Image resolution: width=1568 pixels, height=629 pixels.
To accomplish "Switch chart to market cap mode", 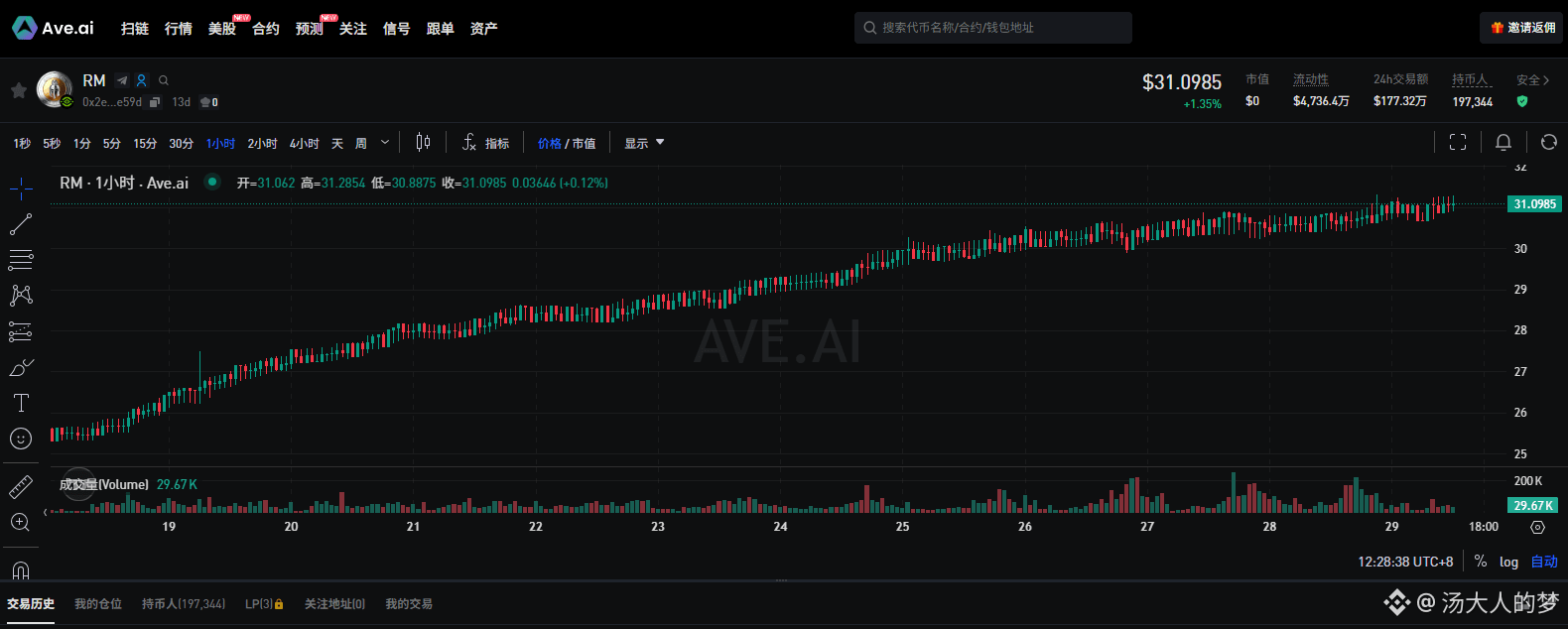I will pos(584,144).
